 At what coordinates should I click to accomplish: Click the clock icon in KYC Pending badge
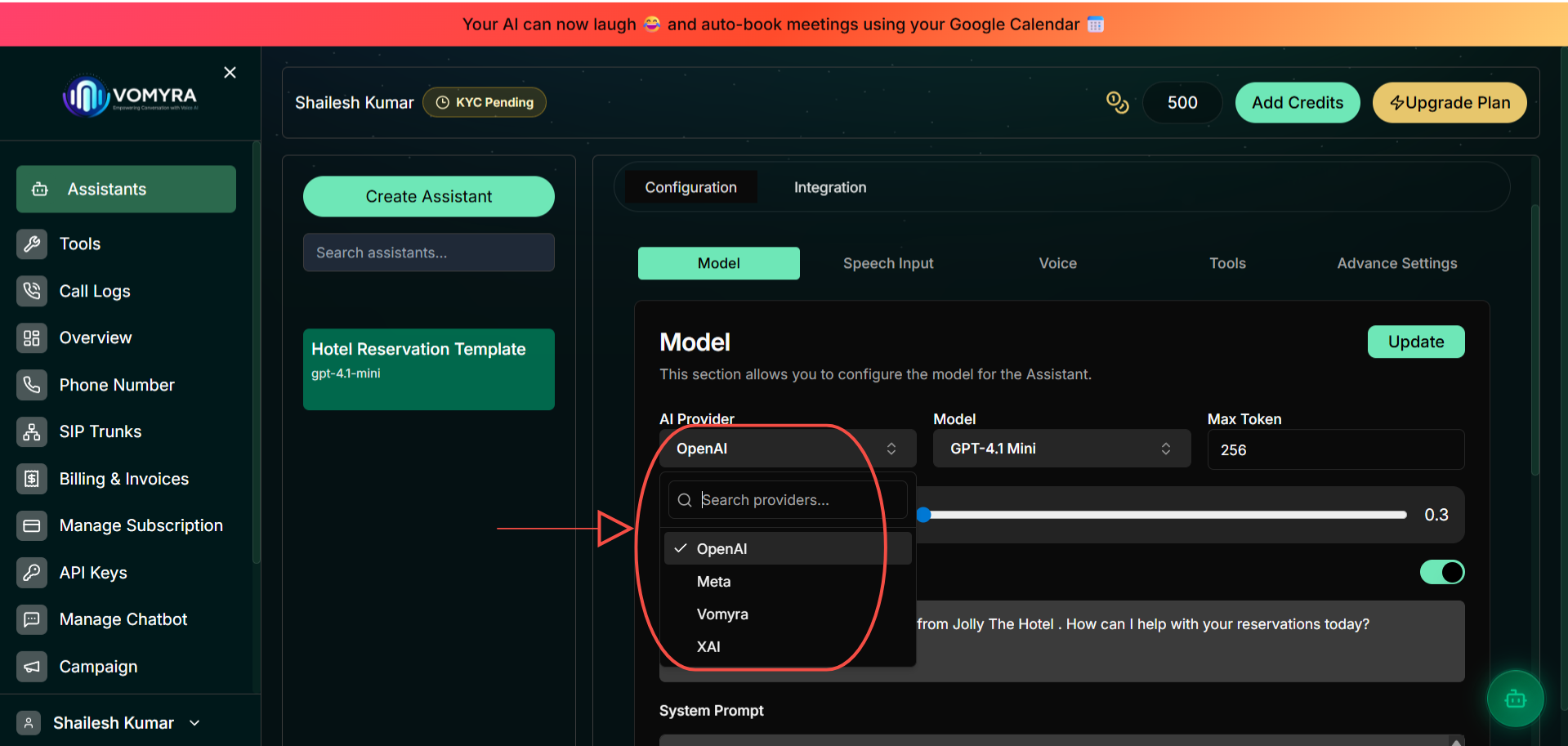point(443,102)
